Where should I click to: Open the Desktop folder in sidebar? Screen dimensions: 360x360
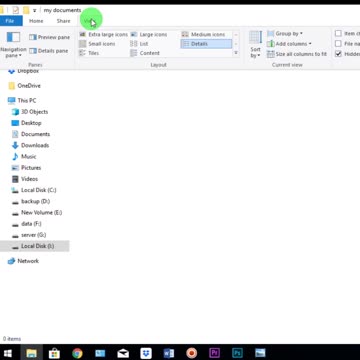[x=27, y=123]
